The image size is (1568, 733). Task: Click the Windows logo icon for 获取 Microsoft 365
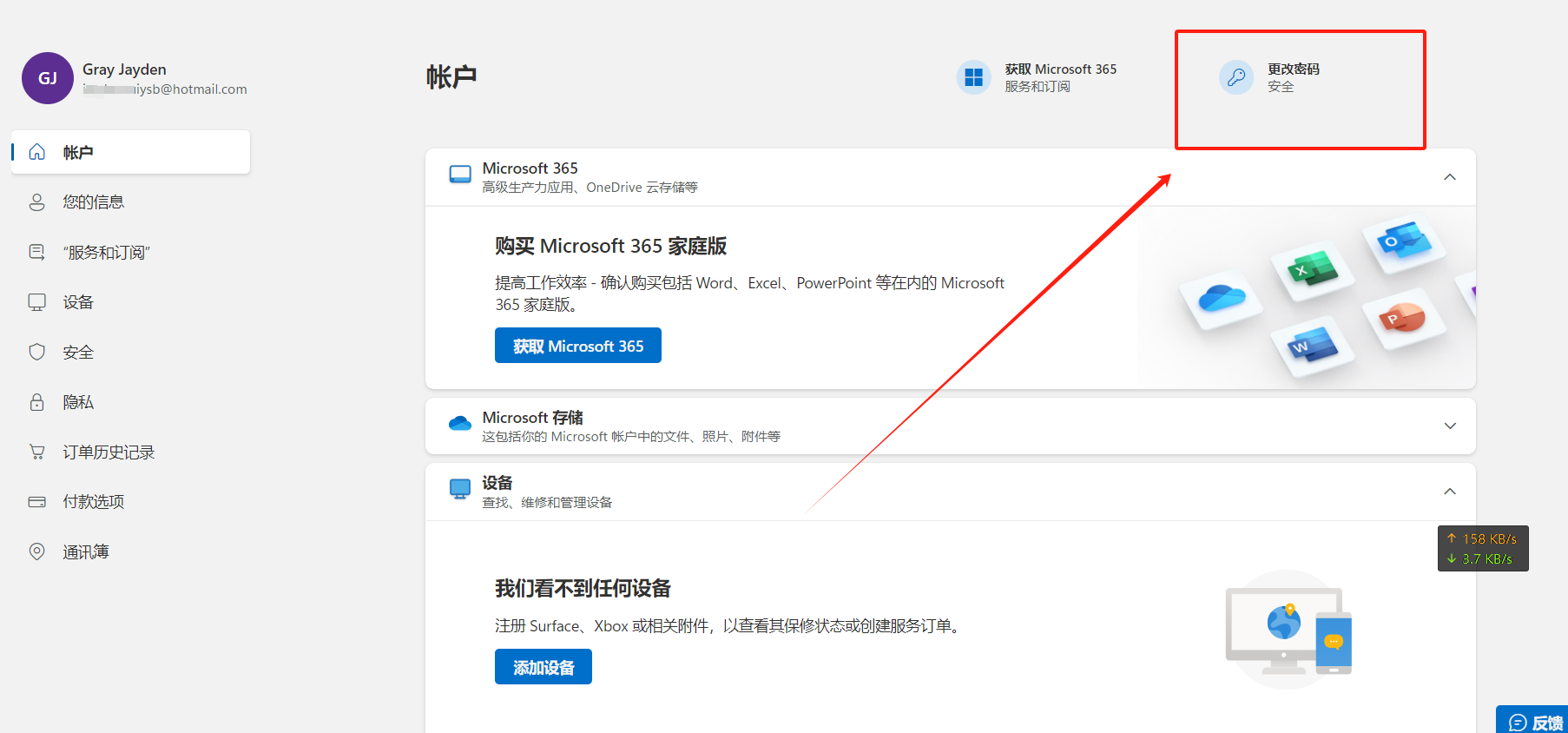pyautogui.click(x=974, y=77)
